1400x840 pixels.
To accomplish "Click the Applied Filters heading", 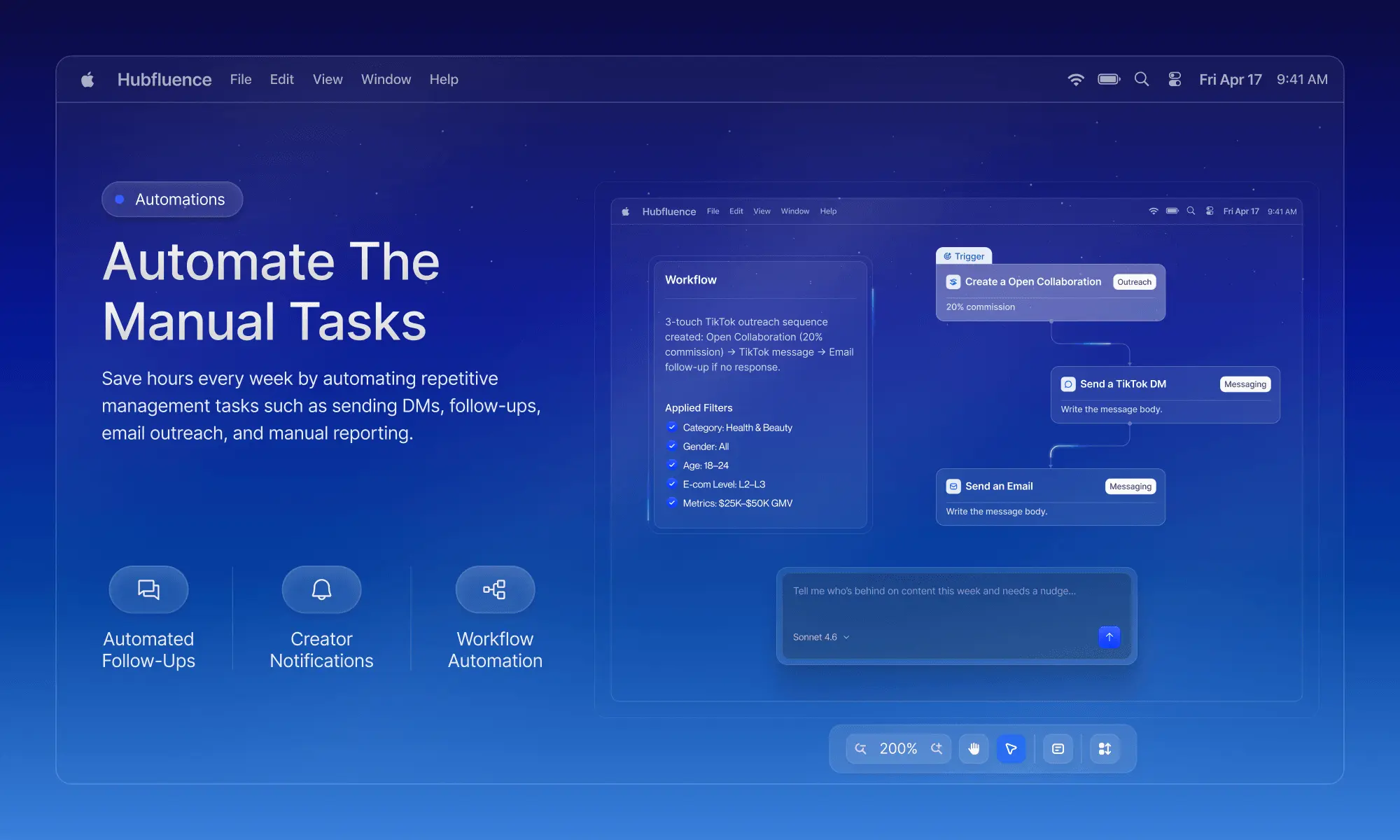I will pos(699,408).
